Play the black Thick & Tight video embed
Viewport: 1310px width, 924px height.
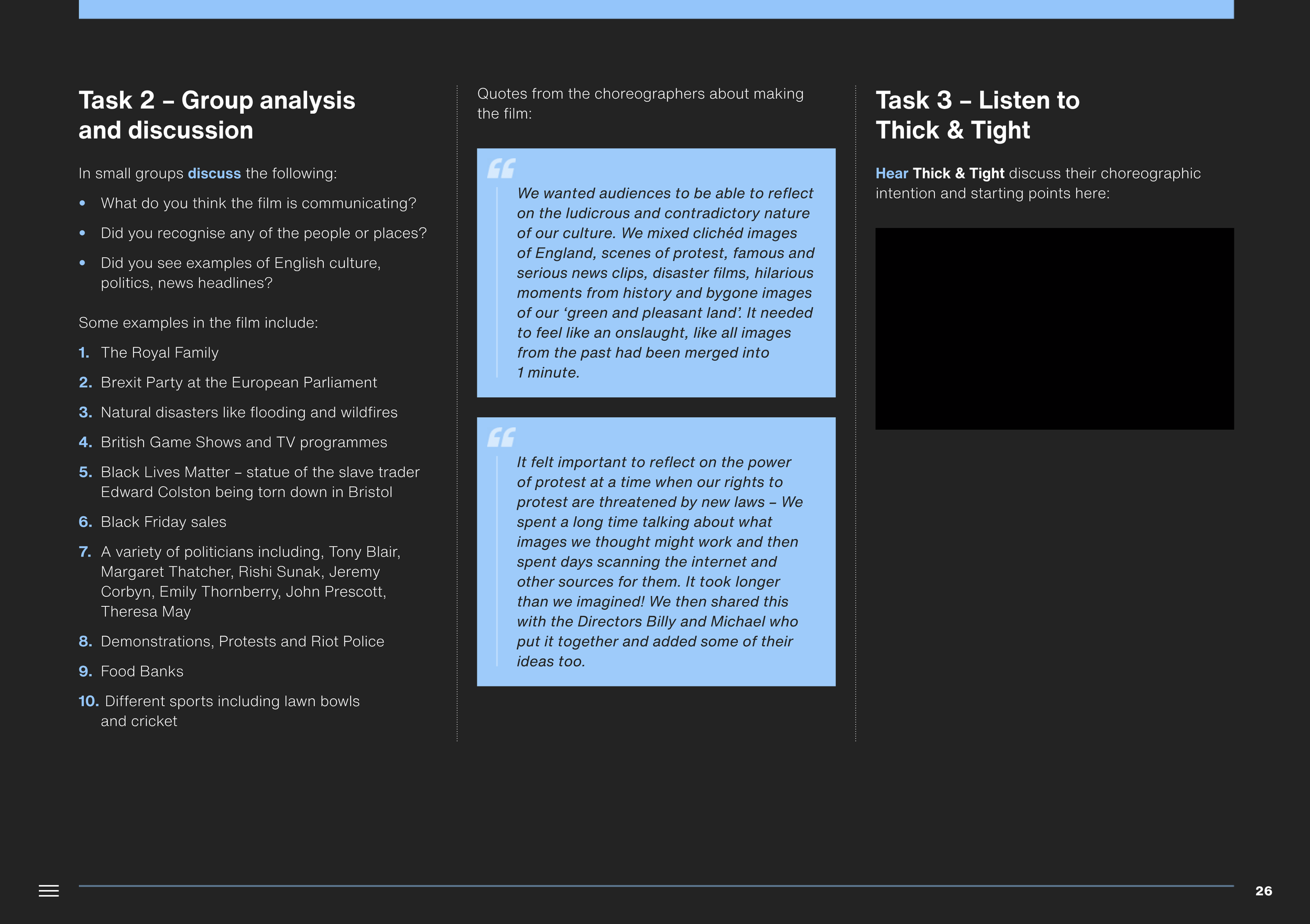(1054, 329)
